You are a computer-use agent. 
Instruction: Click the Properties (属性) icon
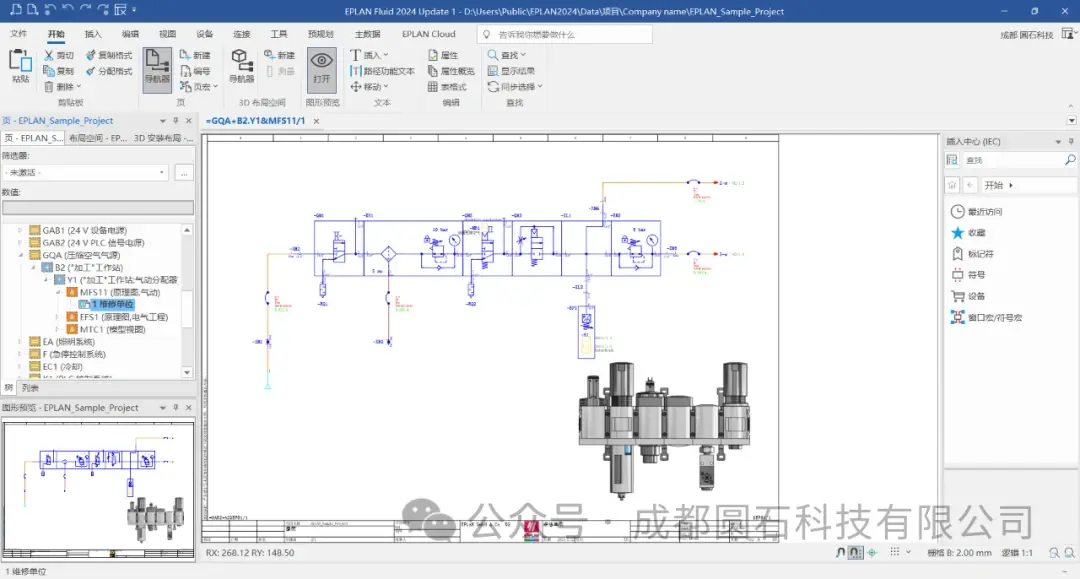pyautogui.click(x=433, y=55)
